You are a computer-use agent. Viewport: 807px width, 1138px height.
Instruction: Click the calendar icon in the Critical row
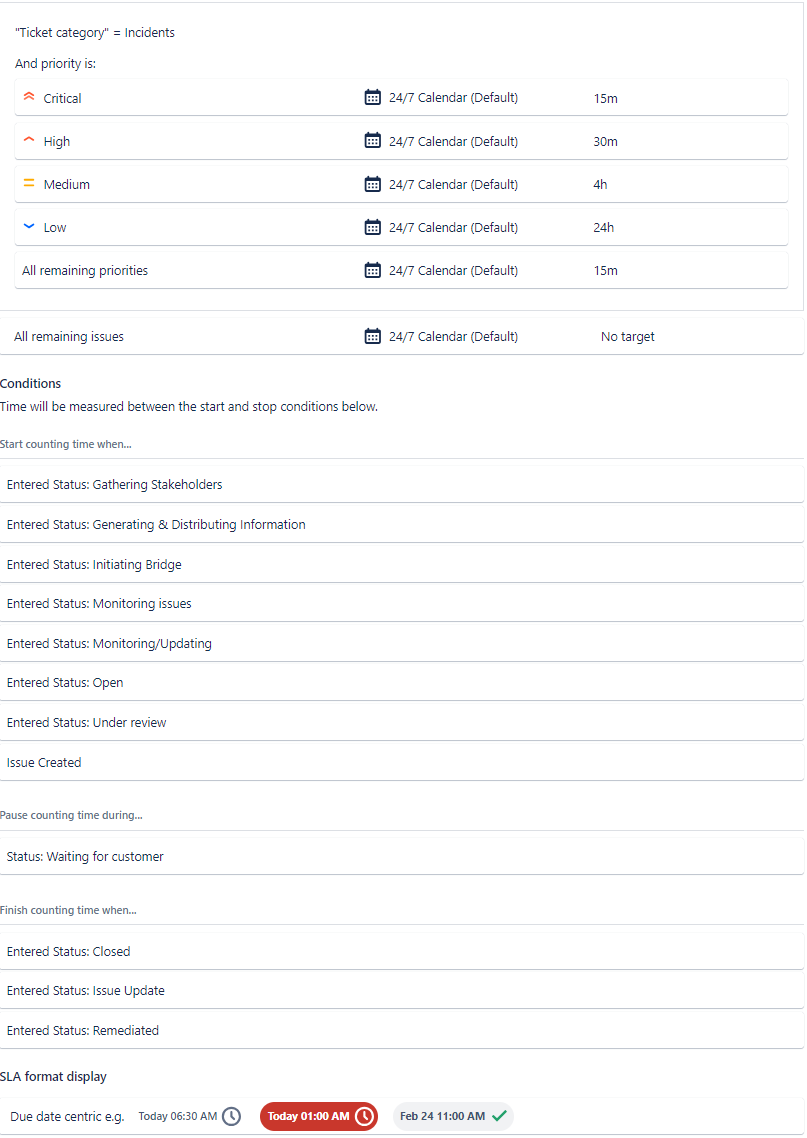(x=372, y=97)
